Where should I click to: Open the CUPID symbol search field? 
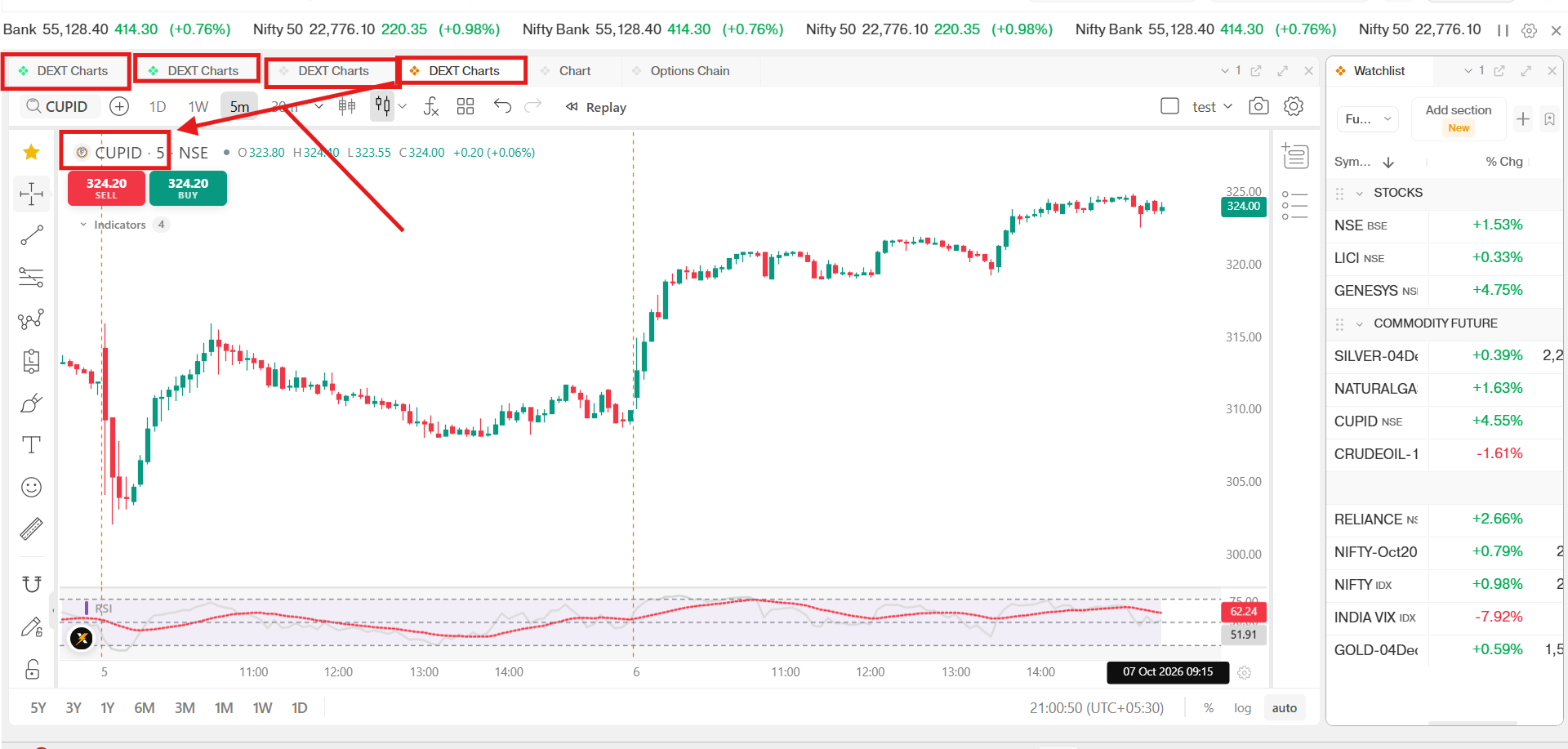coord(59,106)
